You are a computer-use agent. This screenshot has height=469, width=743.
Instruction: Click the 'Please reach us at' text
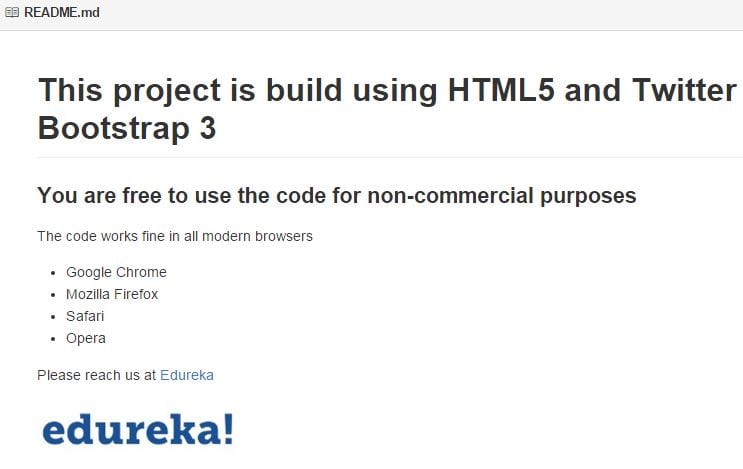pyautogui.click(x=97, y=375)
